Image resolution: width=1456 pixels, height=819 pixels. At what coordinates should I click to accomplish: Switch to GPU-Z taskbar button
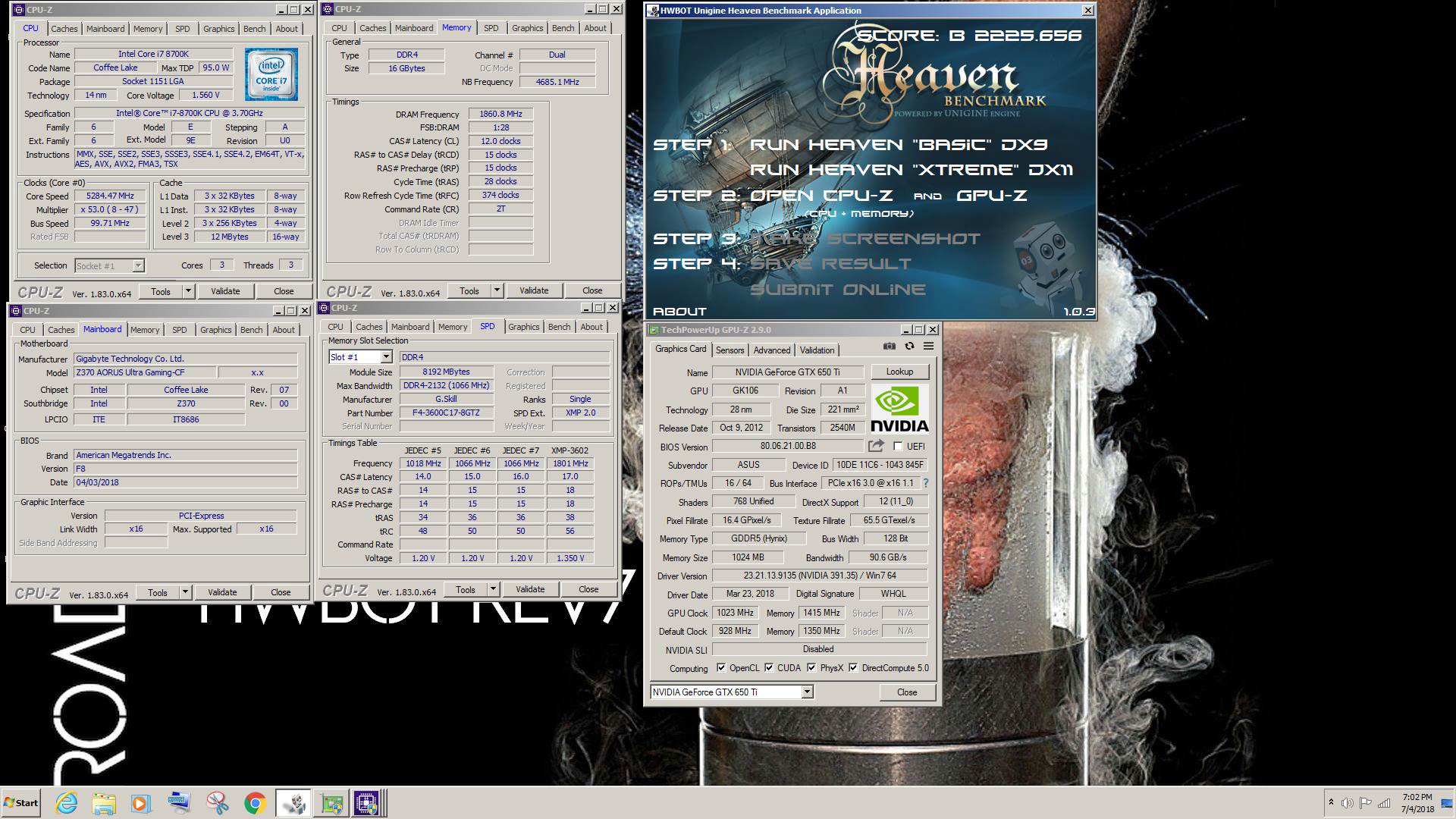(x=331, y=803)
